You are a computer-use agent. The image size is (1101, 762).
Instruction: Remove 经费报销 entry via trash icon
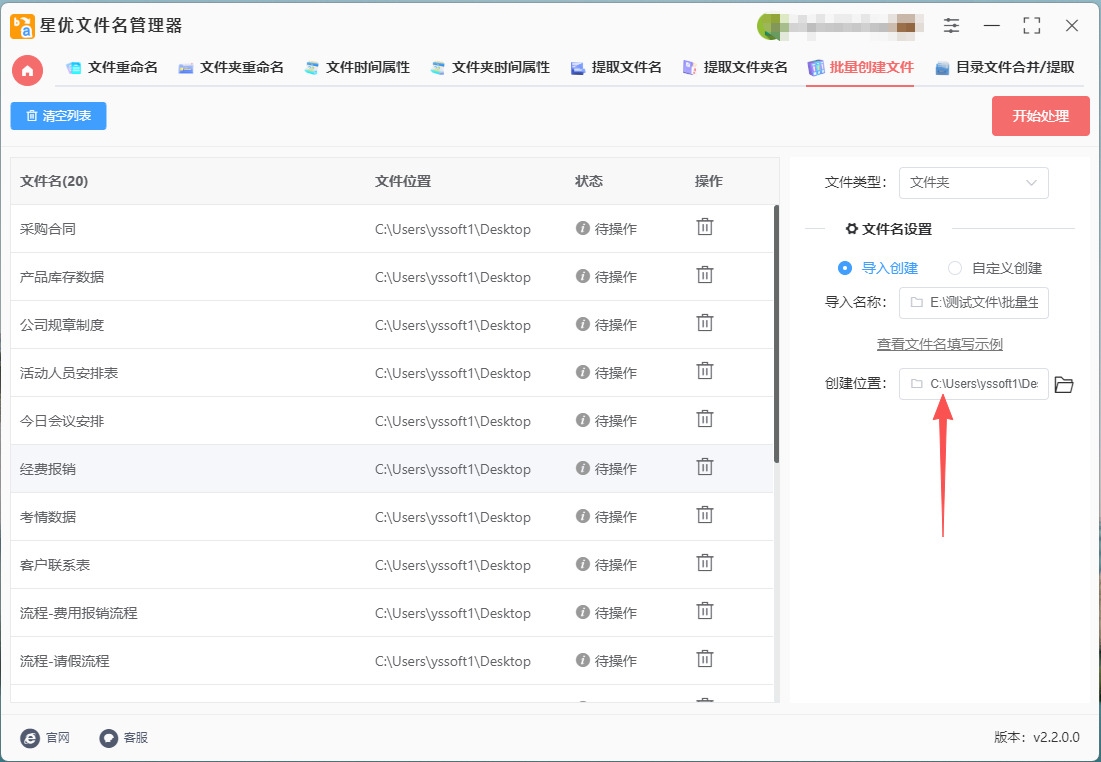coord(705,467)
